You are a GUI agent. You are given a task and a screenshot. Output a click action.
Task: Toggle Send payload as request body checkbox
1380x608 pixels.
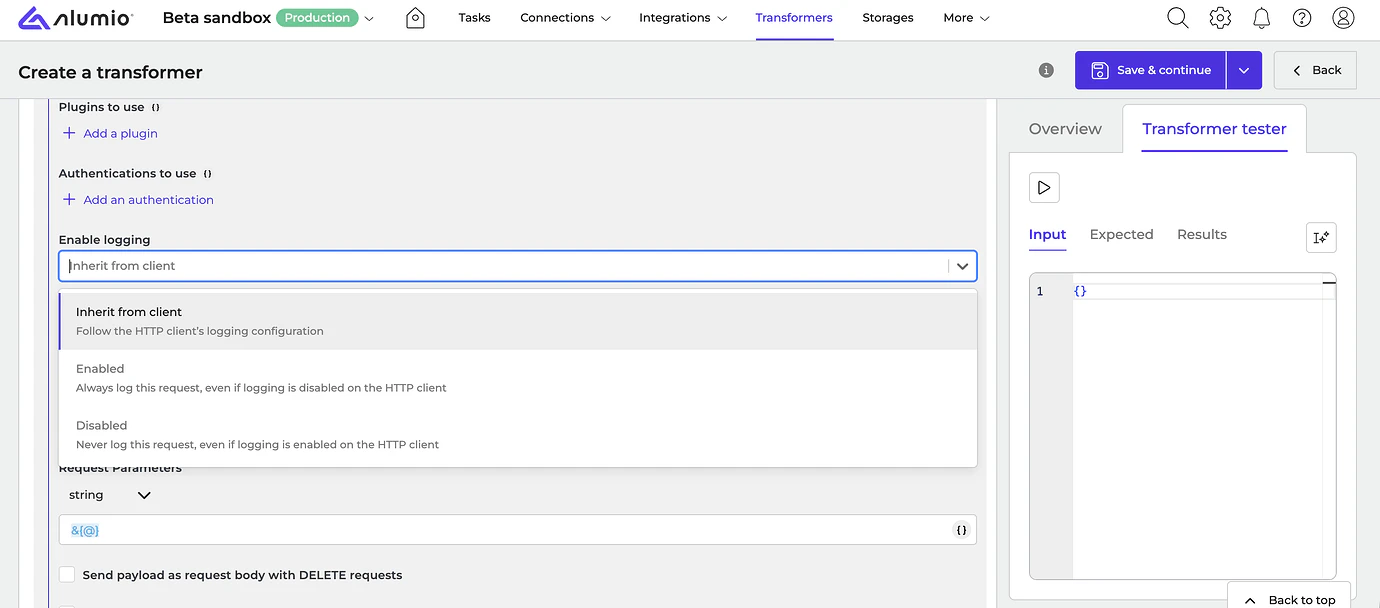pos(67,575)
